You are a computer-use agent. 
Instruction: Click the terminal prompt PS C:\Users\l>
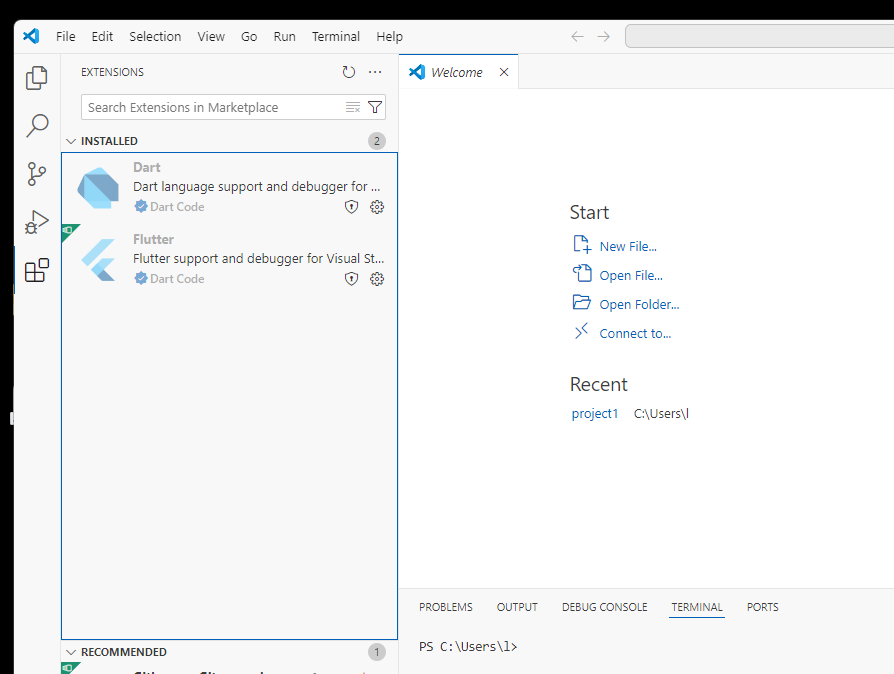[468, 647]
